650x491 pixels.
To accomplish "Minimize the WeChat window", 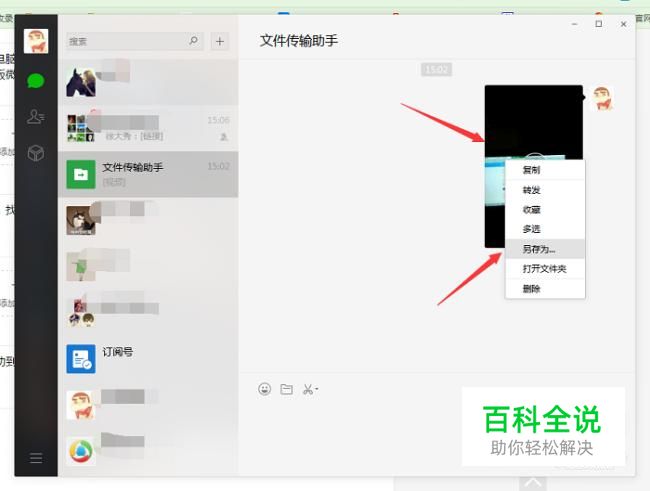I will [575, 24].
